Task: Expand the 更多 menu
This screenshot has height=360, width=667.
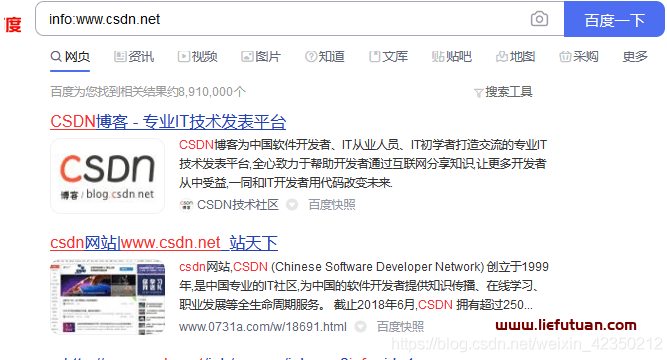Action: pyautogui.click(x=635, y=57)
